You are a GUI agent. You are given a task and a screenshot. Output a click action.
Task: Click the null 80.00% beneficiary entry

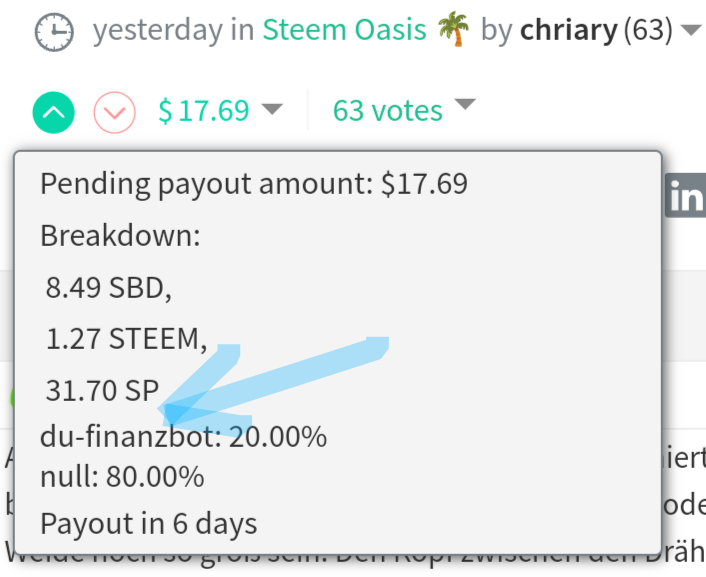coord(122,476)
